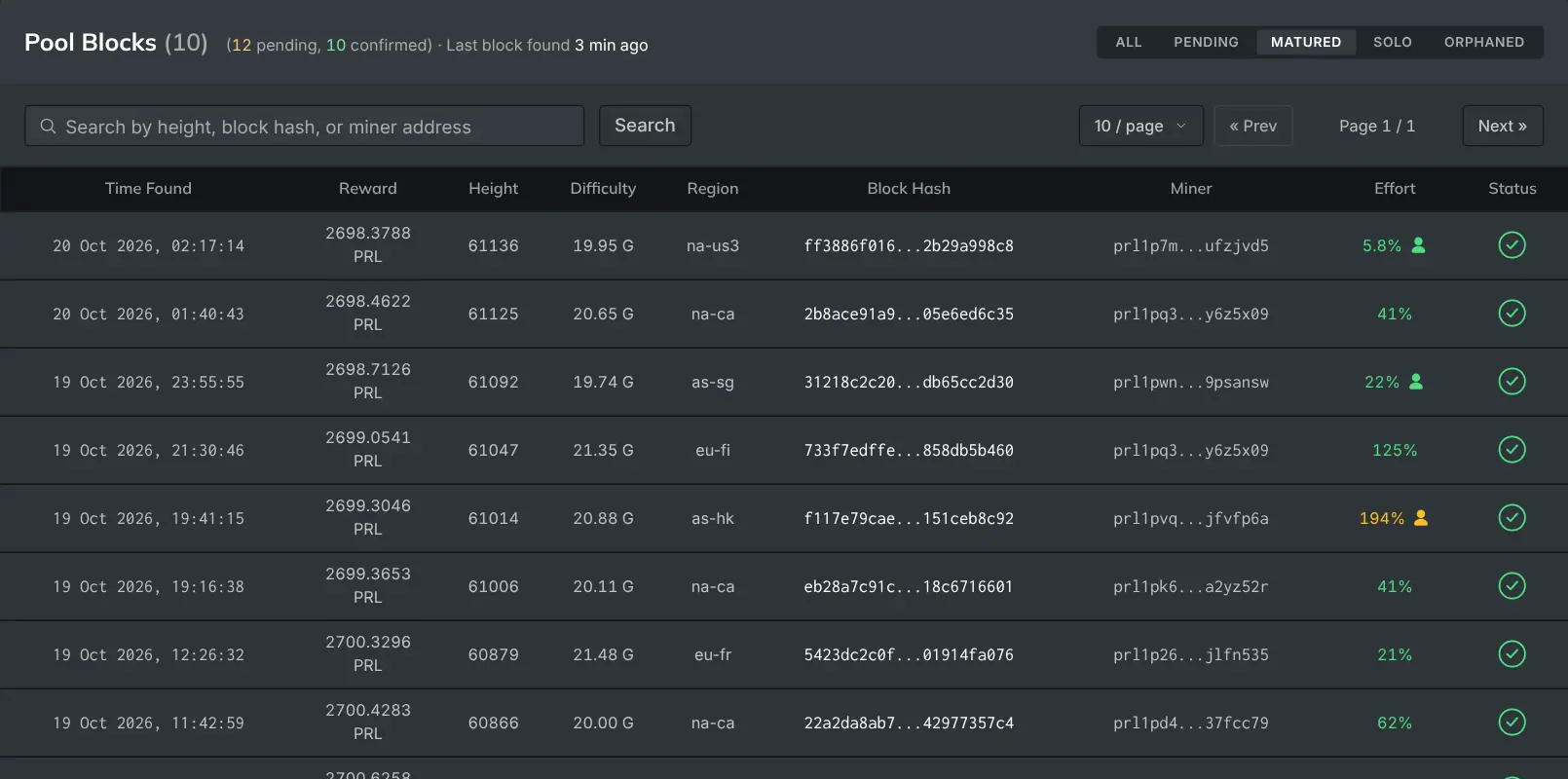Open block hash ff3886f016...2b29a998c8
1568x779 pixels.
pyautogui.click(x=909, y=245)
